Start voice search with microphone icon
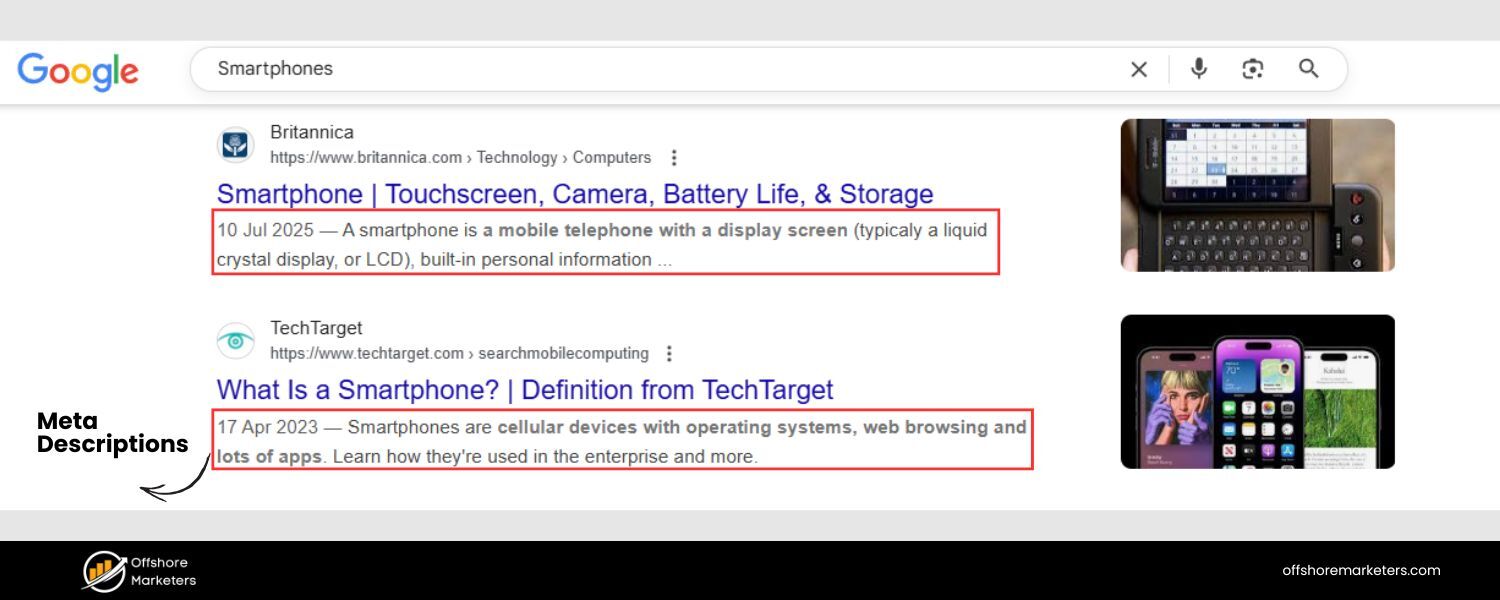This screenshot has height=600, width=1500. [x=1199, y=69]
